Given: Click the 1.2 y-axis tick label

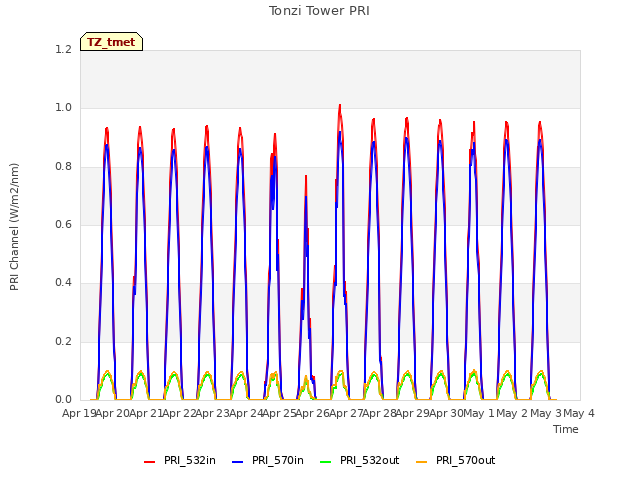Looking at the screenshot, I should click(63, 49).
